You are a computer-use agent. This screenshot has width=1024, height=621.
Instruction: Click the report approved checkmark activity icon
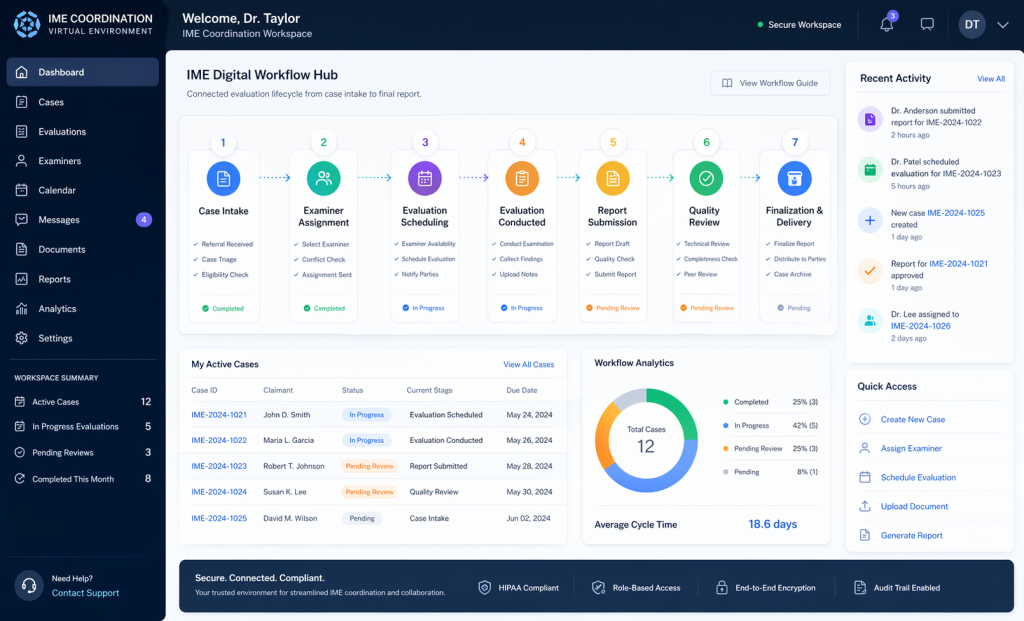[870, 270]
